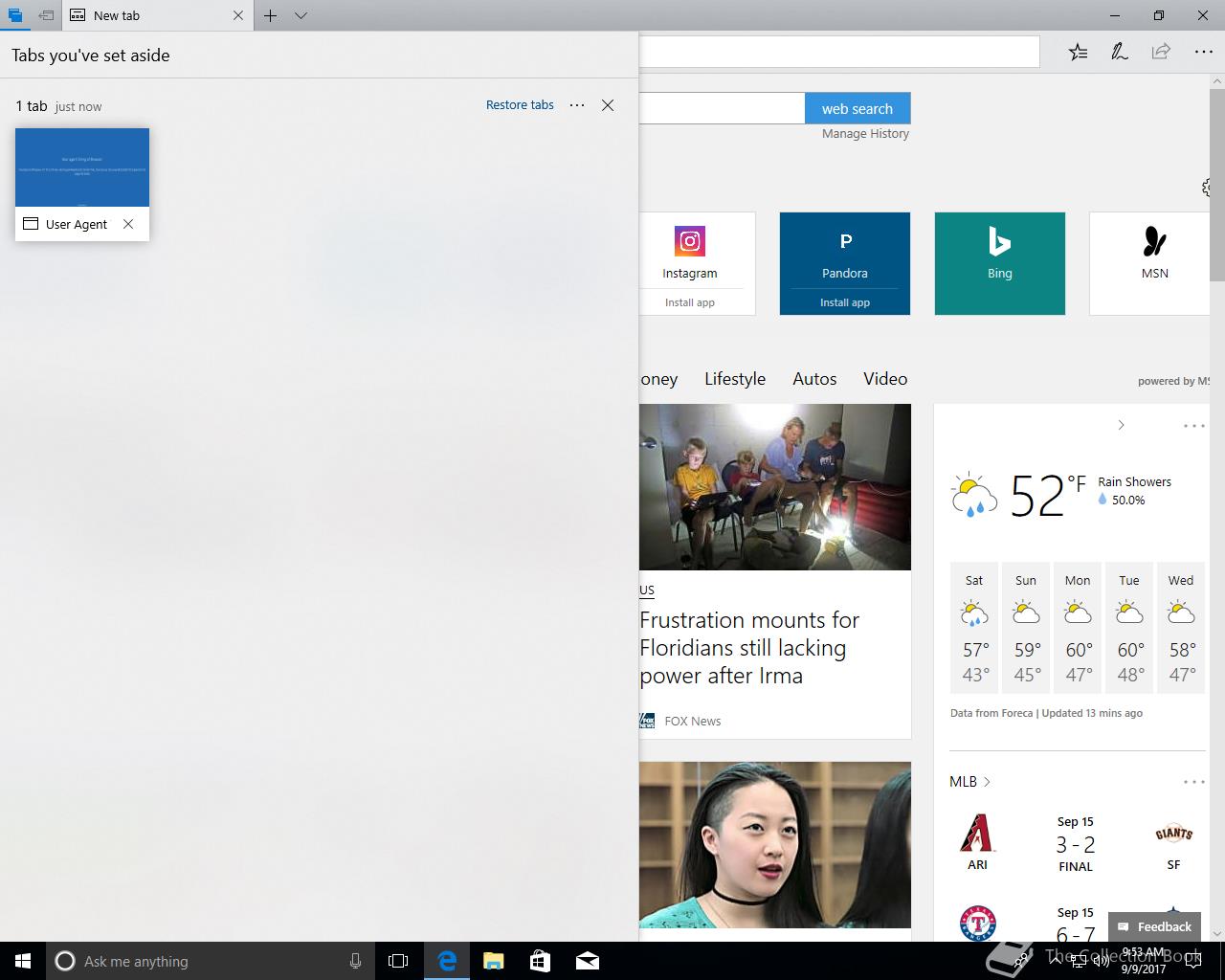The height and width of the screenshot is (980, 1225).
Task: Select the Lifestyle news tab
Action: (735, 379)
